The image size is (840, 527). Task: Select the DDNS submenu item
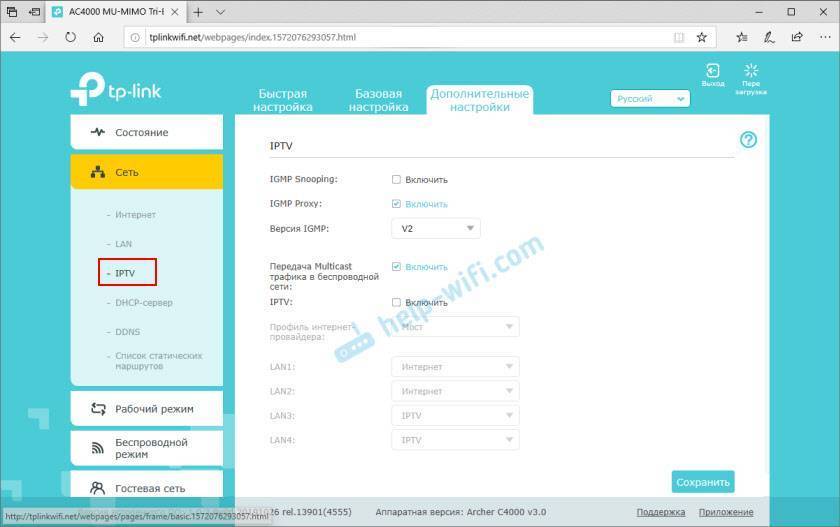(x=128, y=332)
